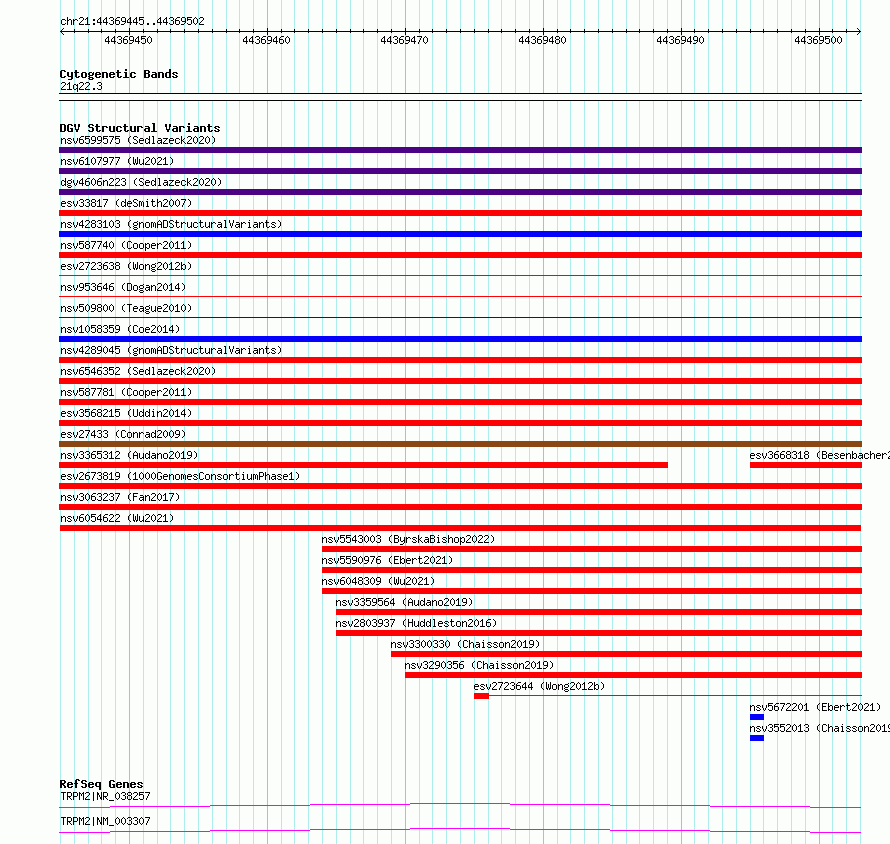Click esv2723644 (Wong2012b) label
This screenshot has height=844, width=890.
[x=539, y=686]
